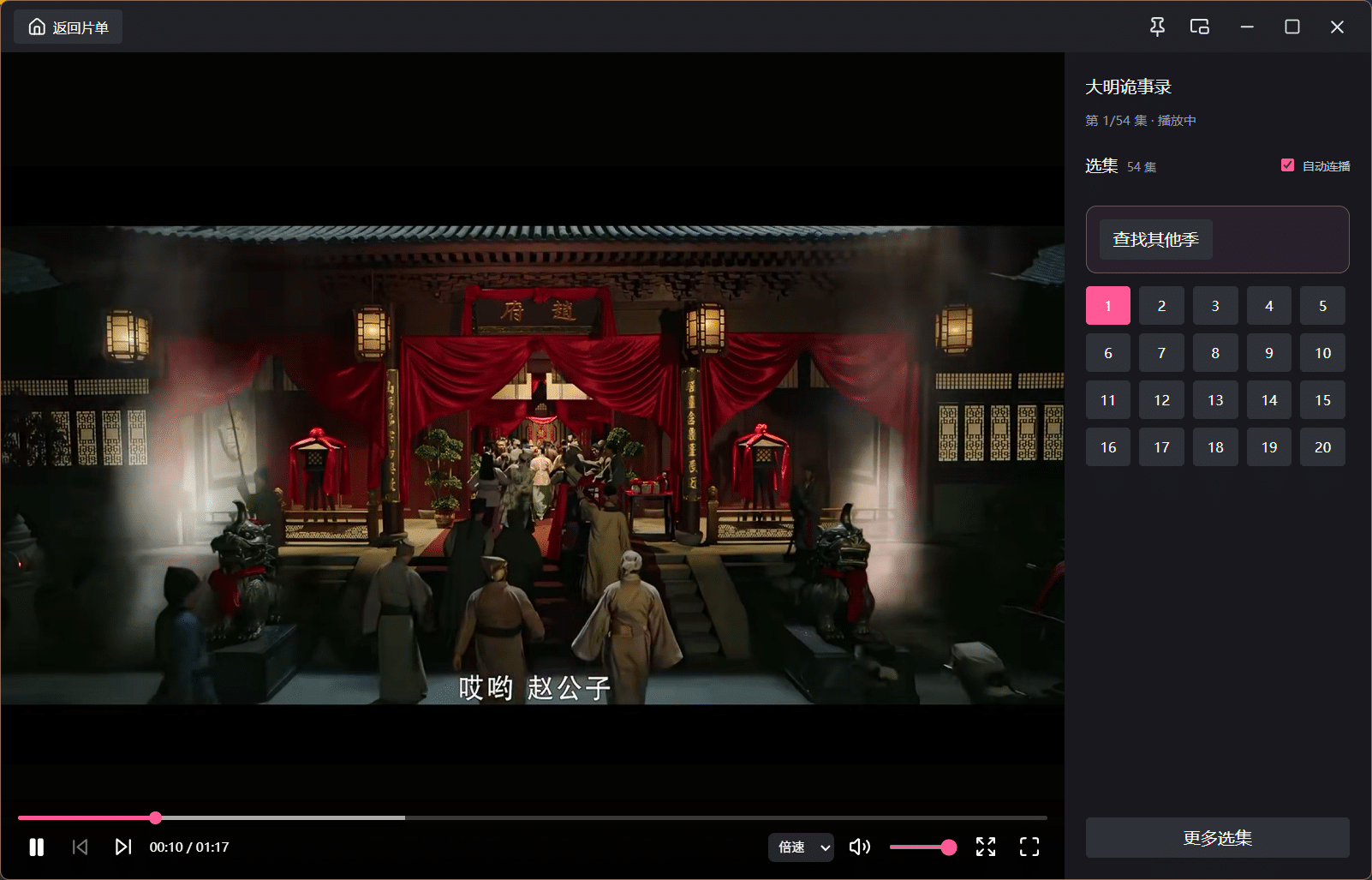Jump to episode 14
The height and width of the screenshot is (880, 1372).
click(x=1269, y=400)
